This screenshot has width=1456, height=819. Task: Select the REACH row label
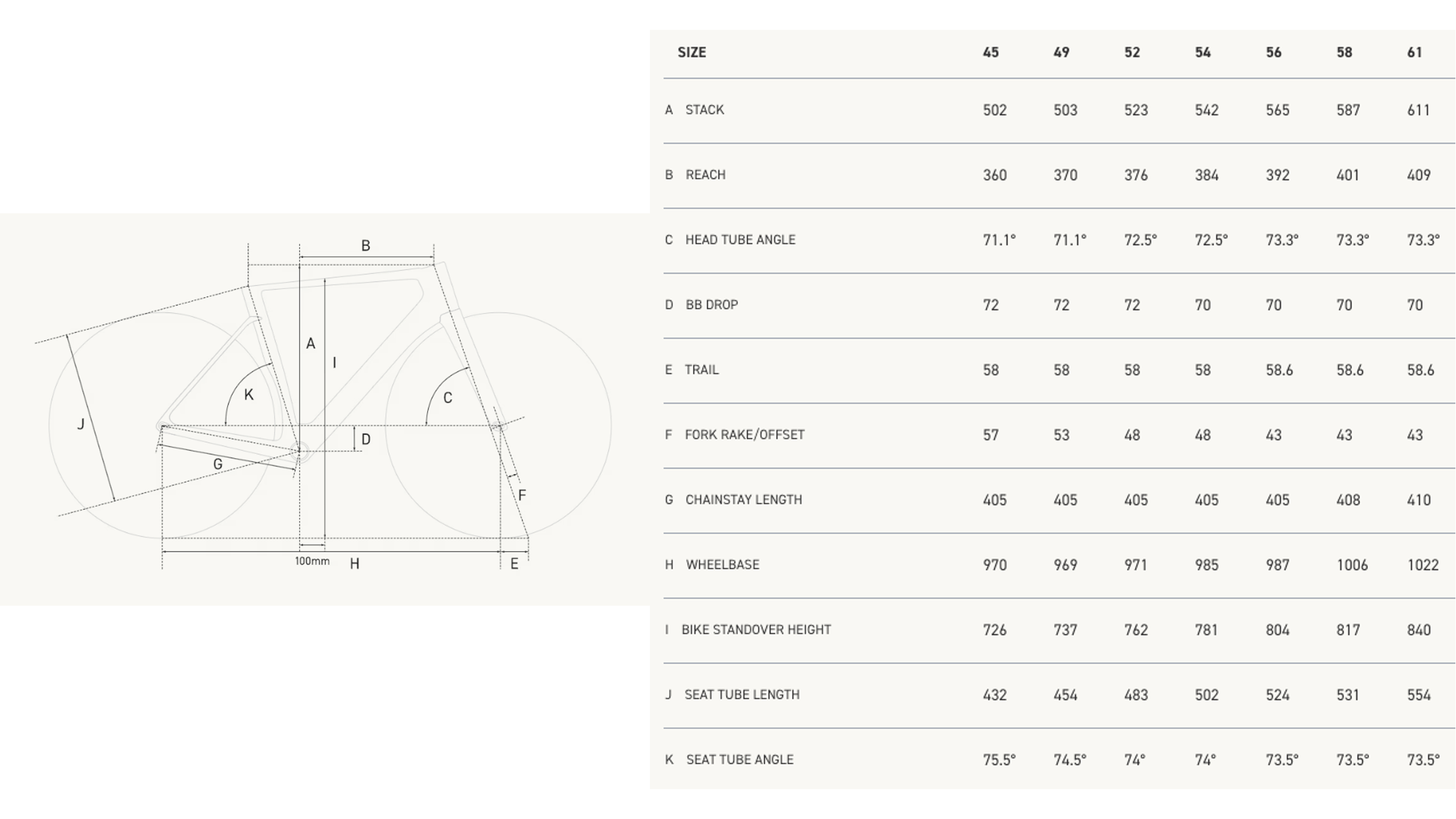point(705,175)
